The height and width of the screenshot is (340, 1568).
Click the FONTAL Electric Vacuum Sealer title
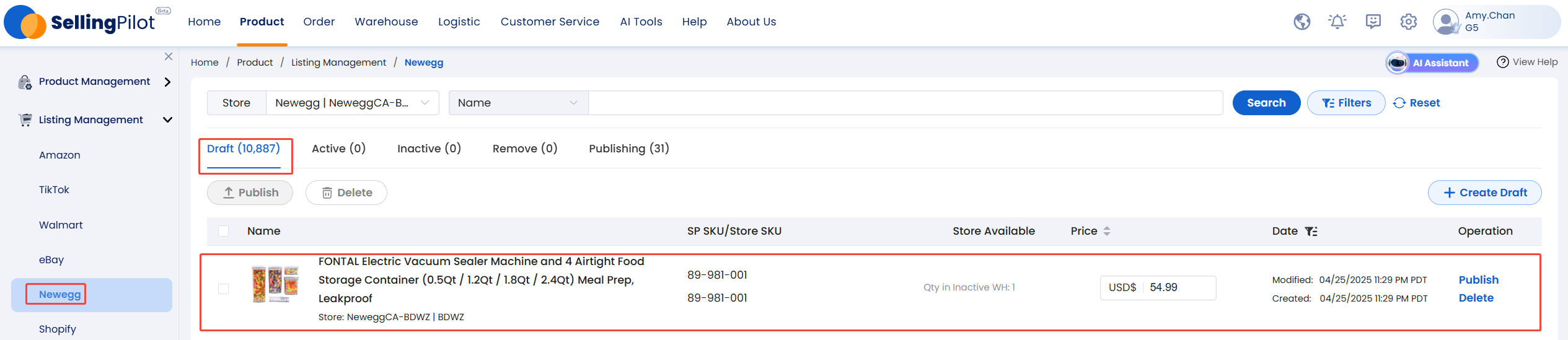[x=482, y=280]
